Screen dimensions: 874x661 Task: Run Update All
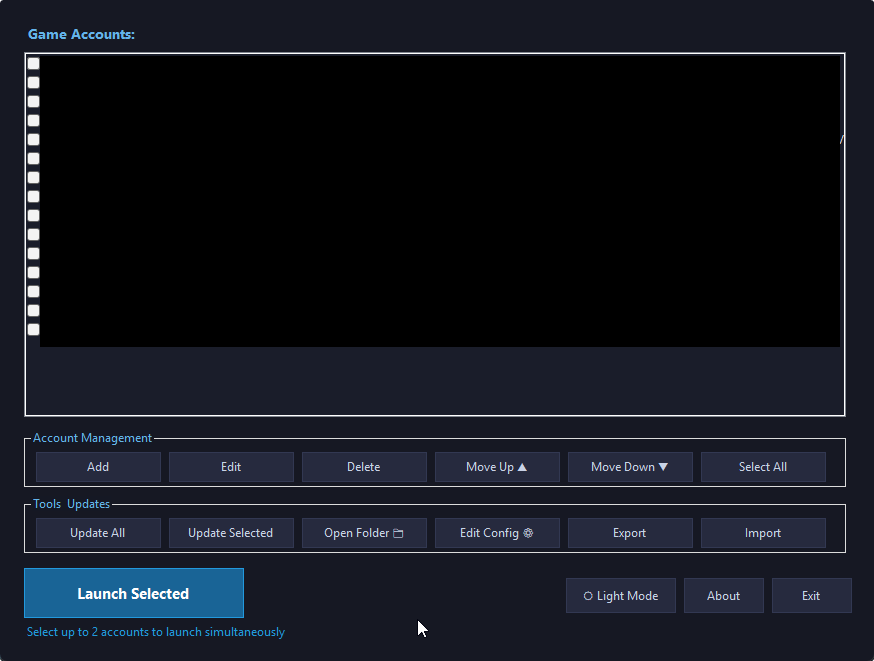[98, 533]
